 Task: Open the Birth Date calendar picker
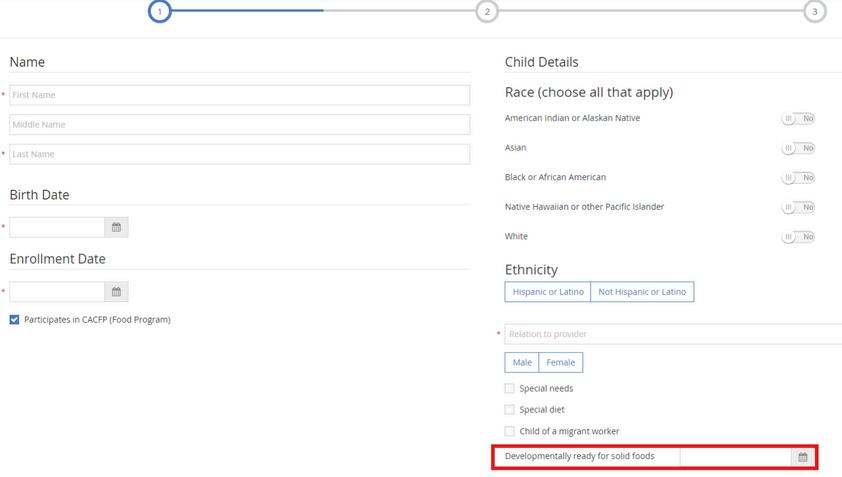[116, 228]
